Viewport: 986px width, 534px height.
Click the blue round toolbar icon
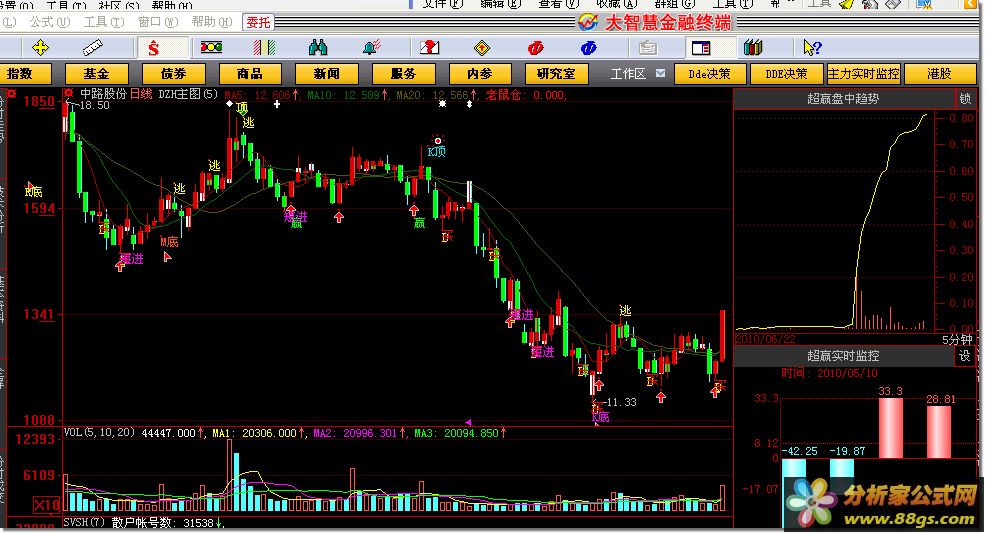(589, 48)
